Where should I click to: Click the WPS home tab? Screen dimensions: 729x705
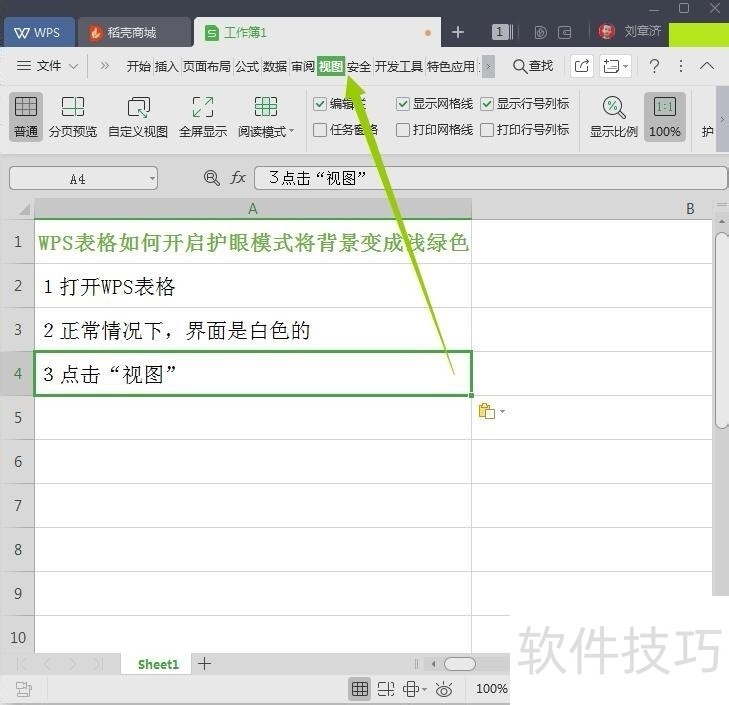click(39, 32)
